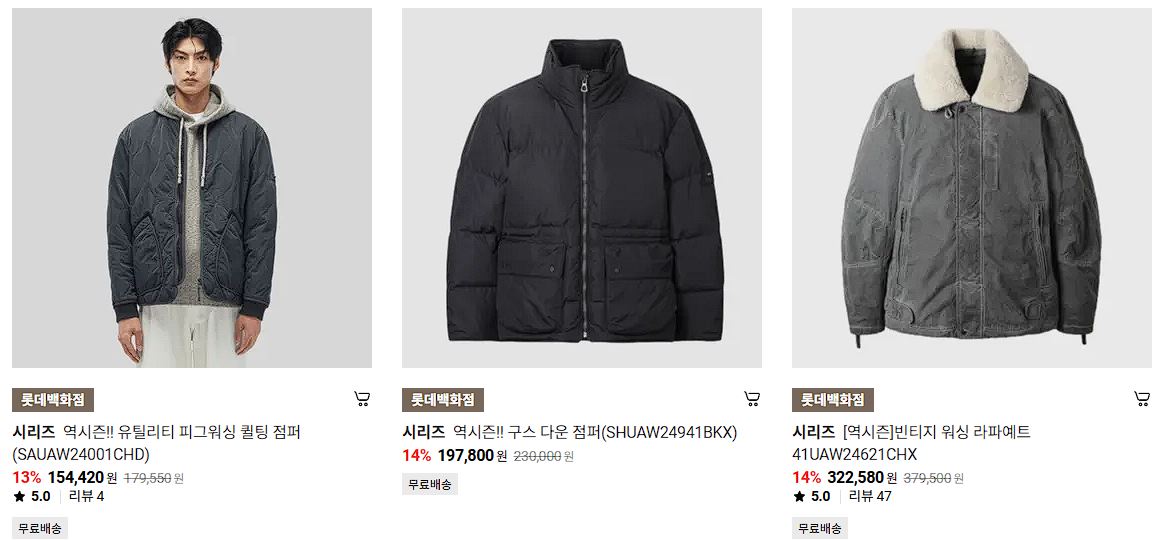1160x540 pixels.
Task: Click 무료배송 tag under goose down jumper
Action: (x=430, y=485)
